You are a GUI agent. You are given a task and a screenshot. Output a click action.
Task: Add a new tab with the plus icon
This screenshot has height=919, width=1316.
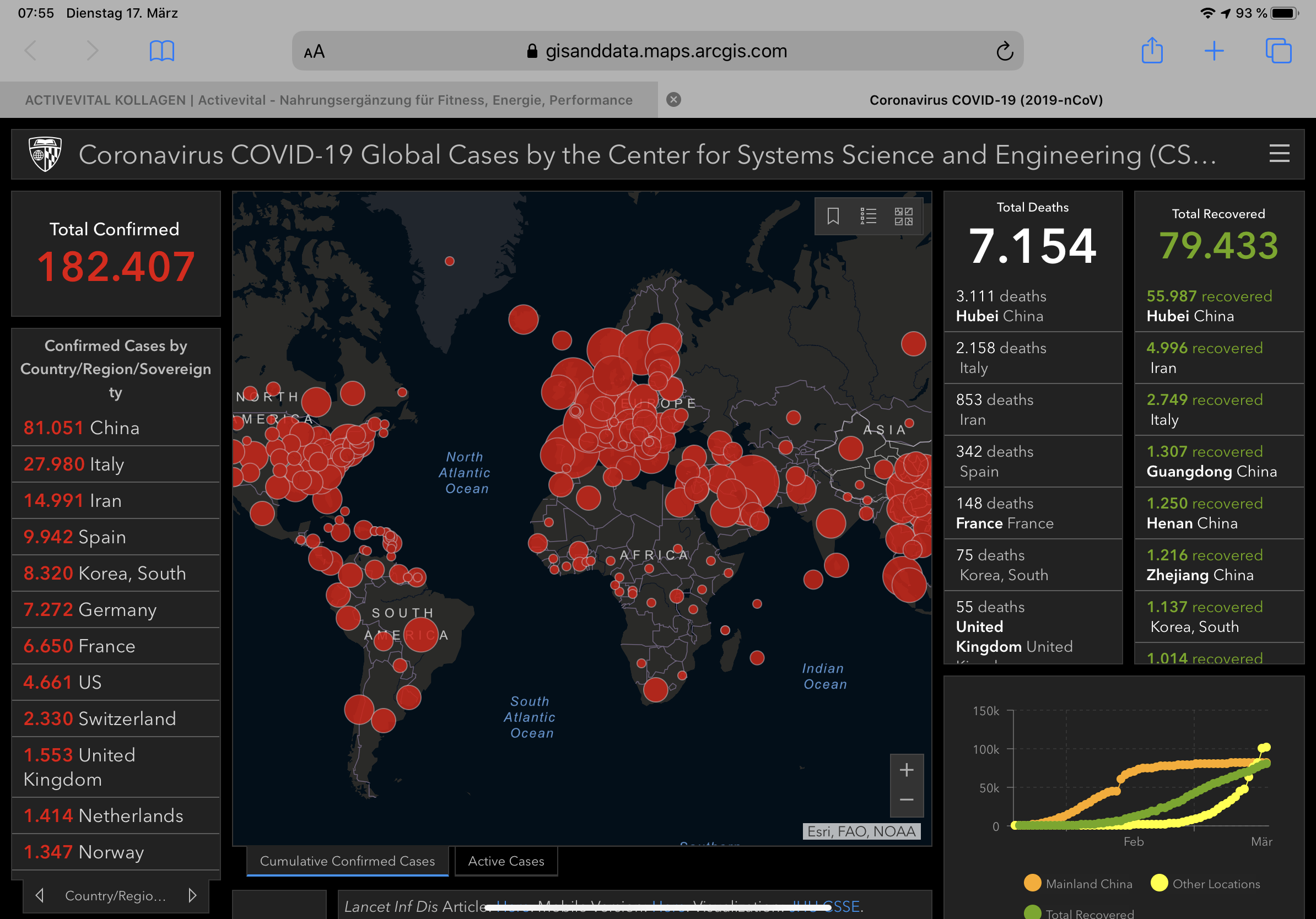(x=1214, y=51)
